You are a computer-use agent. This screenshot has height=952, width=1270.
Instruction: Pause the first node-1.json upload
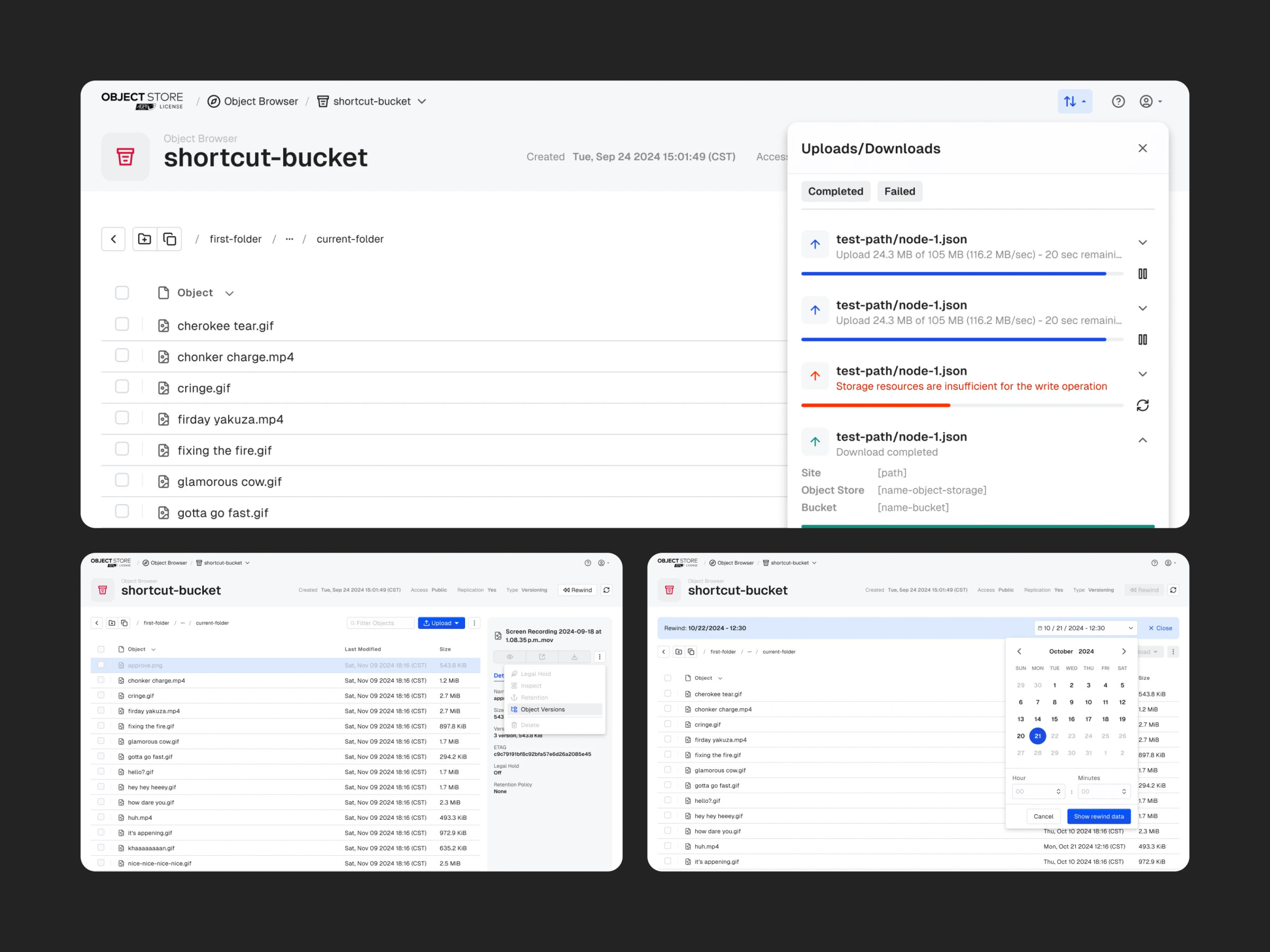[1142, 274]
